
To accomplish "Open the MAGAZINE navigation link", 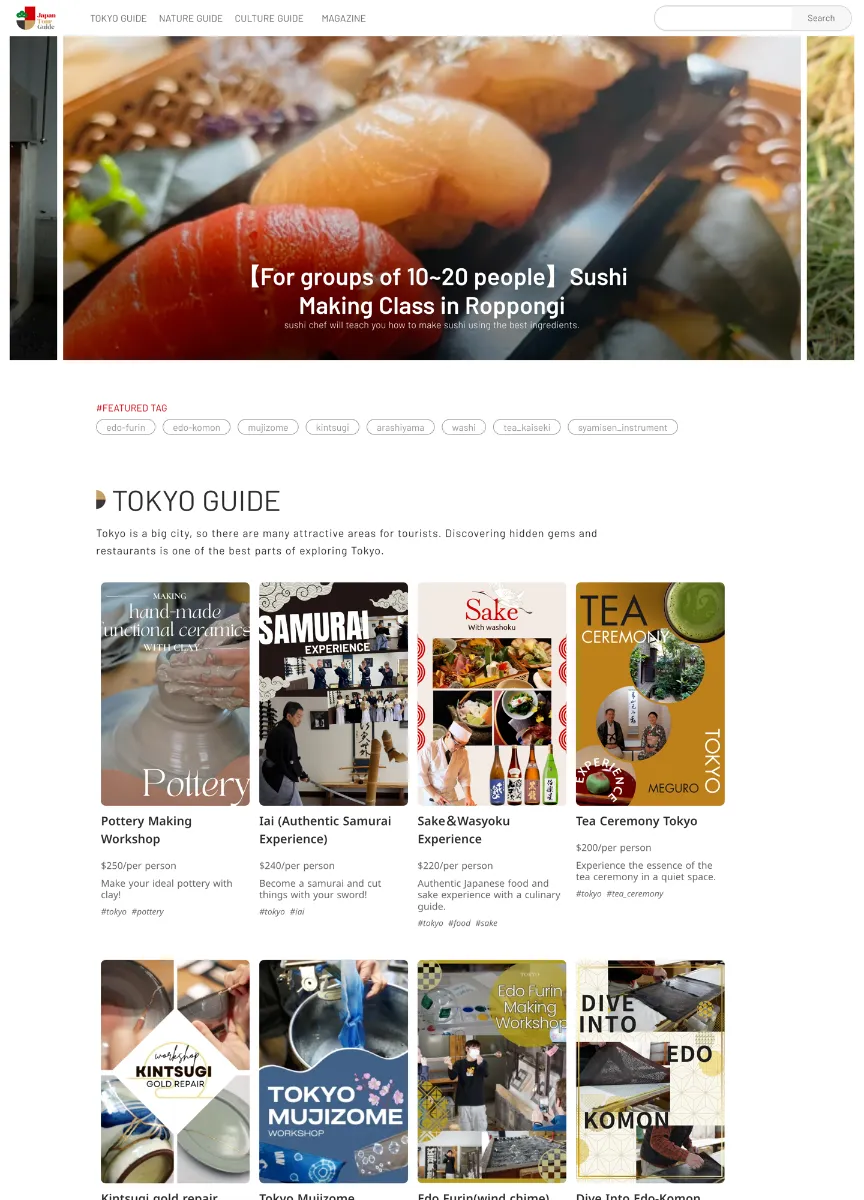I will [x=344, y=19].
